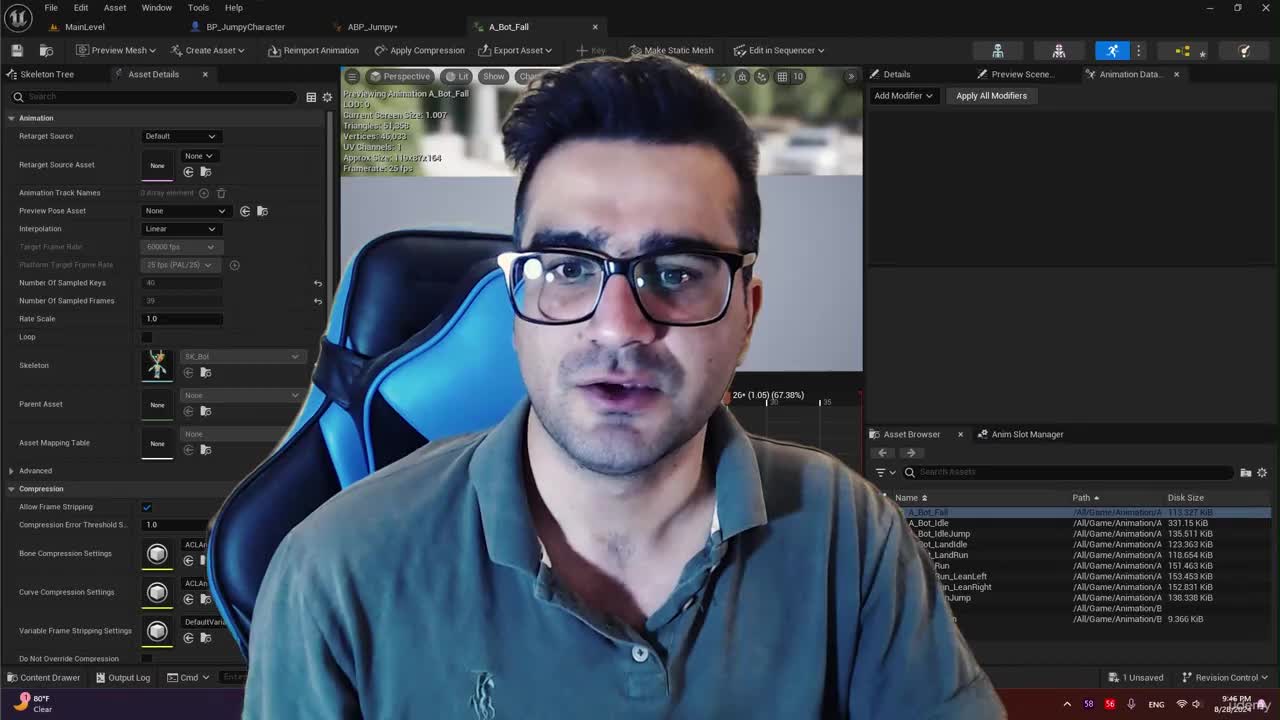1280x720 pixels.
Task: Browse to the SK_Bot Skeleton asset
Action: (x=206, y=372)
